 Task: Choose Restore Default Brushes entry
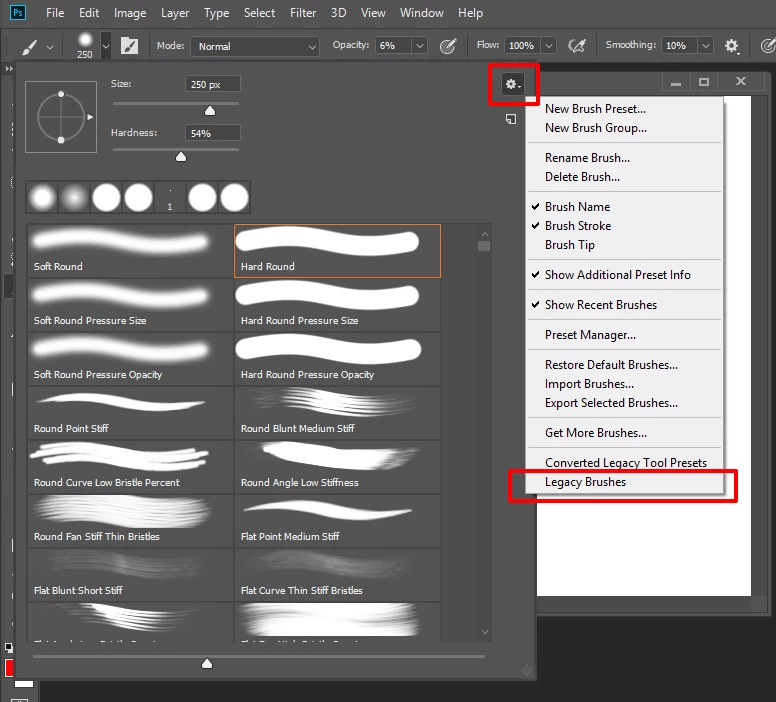click(x=624, y=365)
